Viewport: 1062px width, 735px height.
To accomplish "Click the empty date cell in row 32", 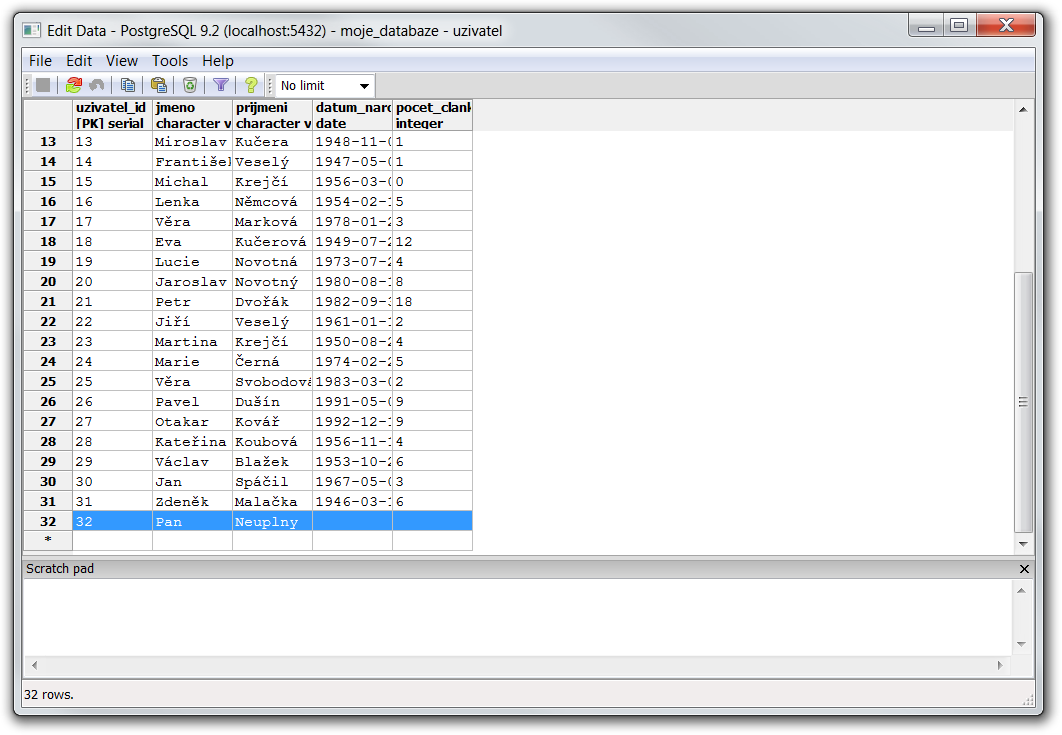I will [352, 521].
